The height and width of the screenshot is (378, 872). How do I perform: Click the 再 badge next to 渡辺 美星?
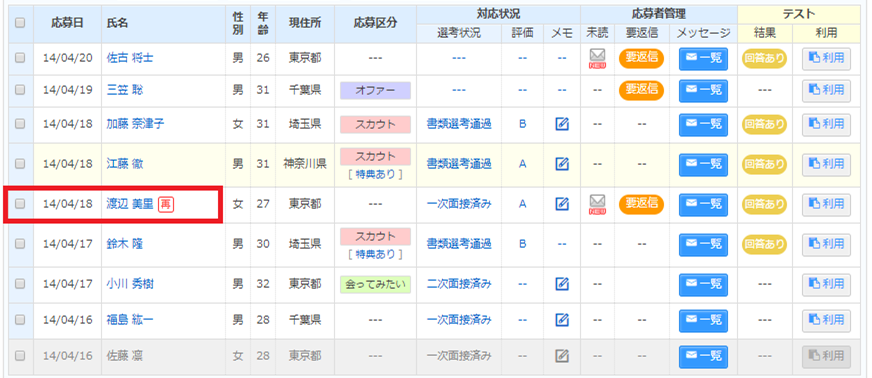tap(166, 205)
